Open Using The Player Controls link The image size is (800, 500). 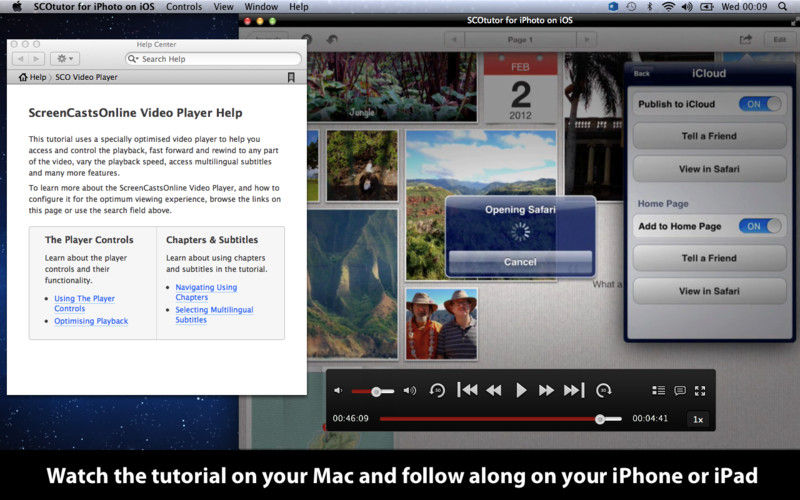tap(84, 304)
